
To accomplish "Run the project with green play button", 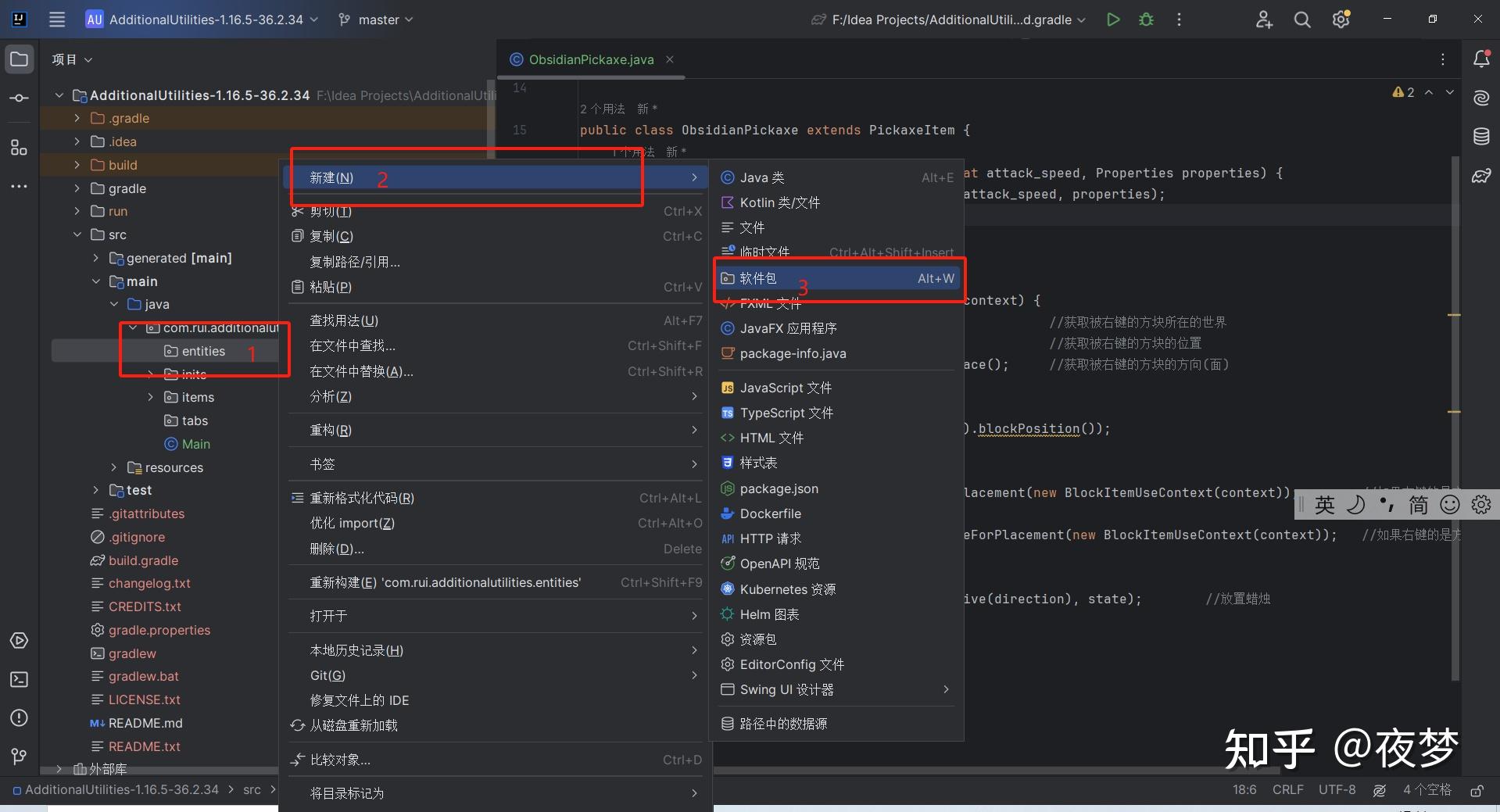I will [x=1113, y=20].
